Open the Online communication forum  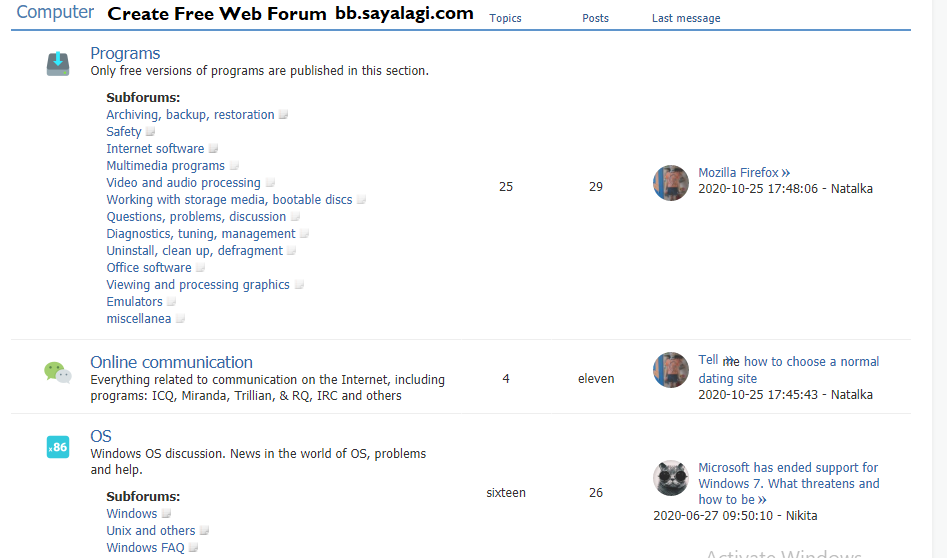click(x=171, y=362)
